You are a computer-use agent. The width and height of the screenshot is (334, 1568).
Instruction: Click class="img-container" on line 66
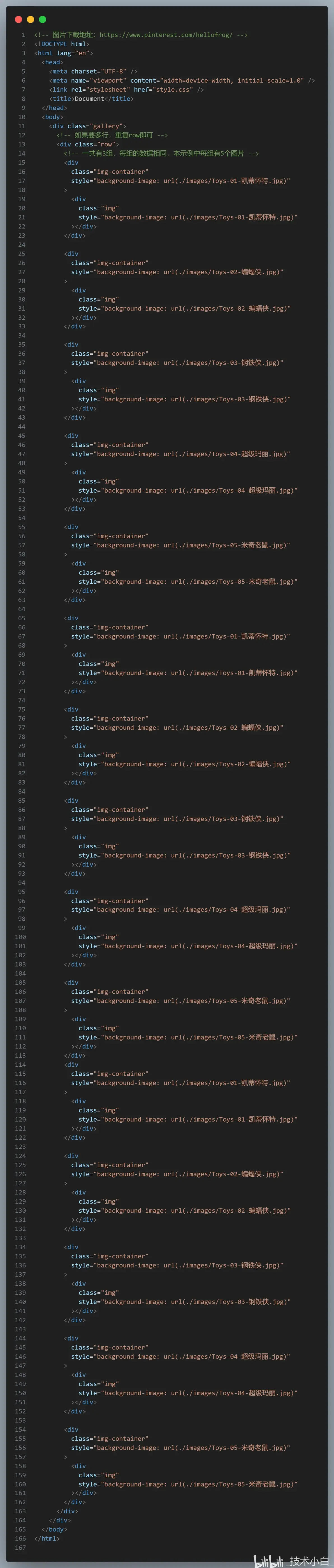110,628
